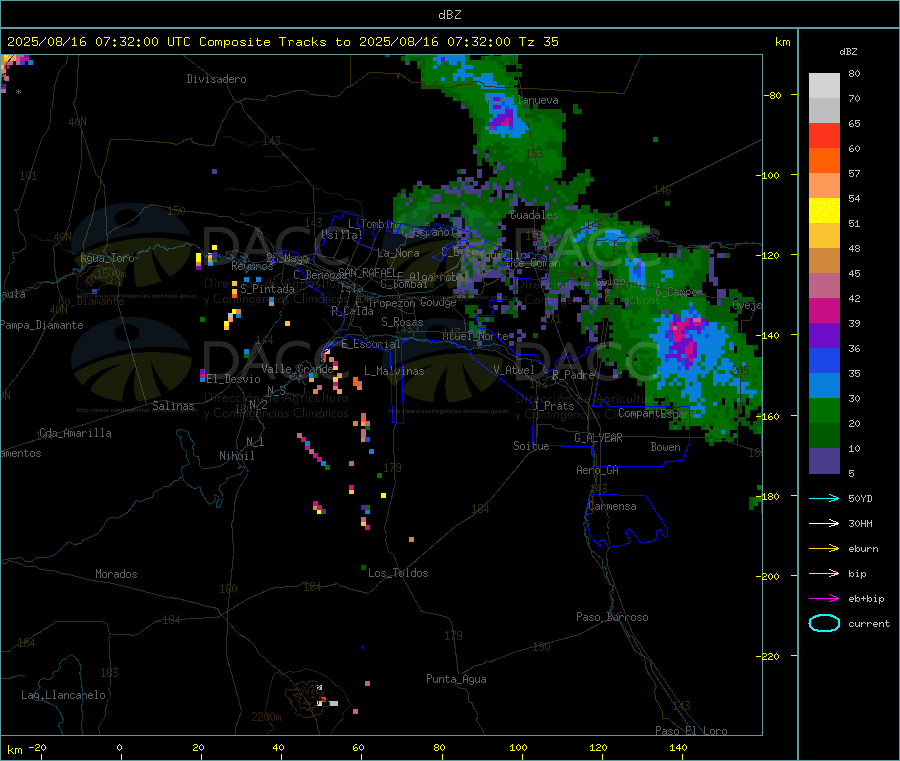Click the x-axis tick label 140
Screen dimensions: 900x761
click(678, 747)
